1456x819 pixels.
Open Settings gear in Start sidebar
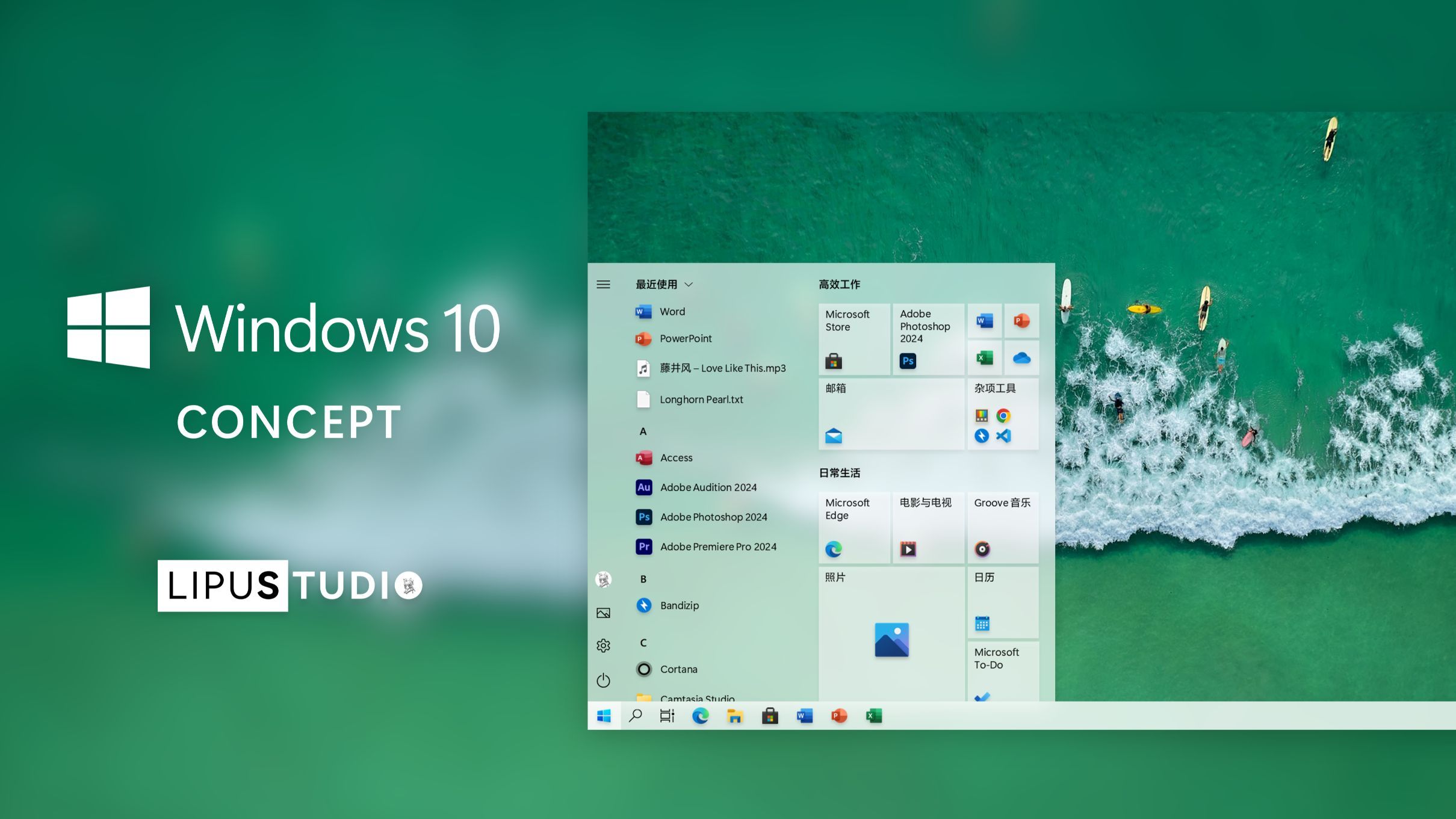click(x=603, y=646)
